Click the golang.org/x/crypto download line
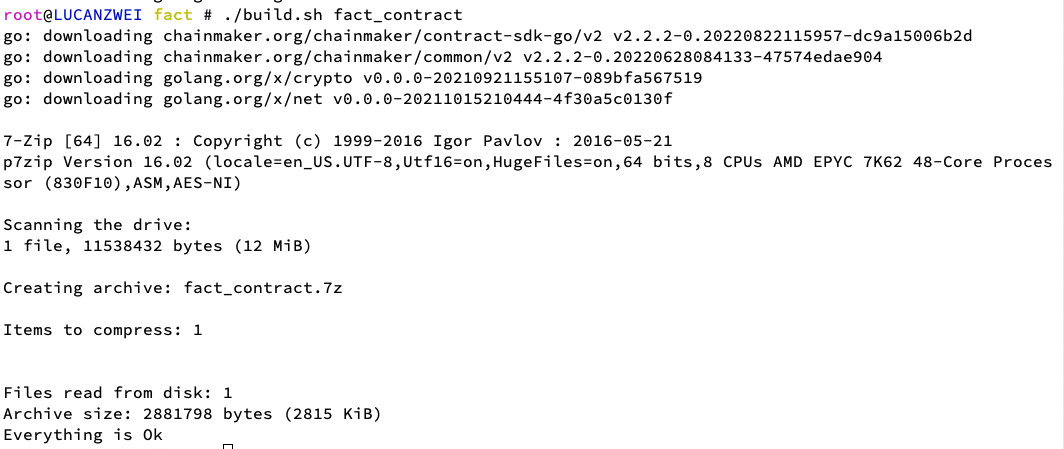This screenshot has width=1064, height=449. 352,78
